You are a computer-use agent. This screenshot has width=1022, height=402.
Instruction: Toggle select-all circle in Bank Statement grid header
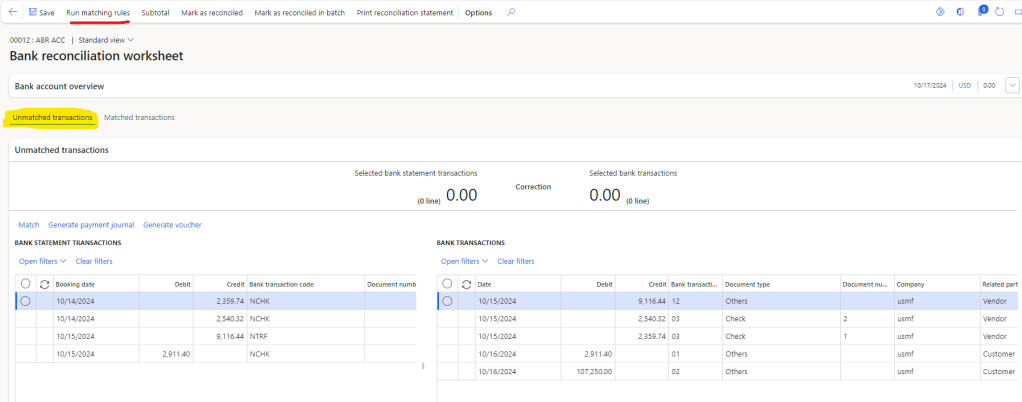[25, 284]
